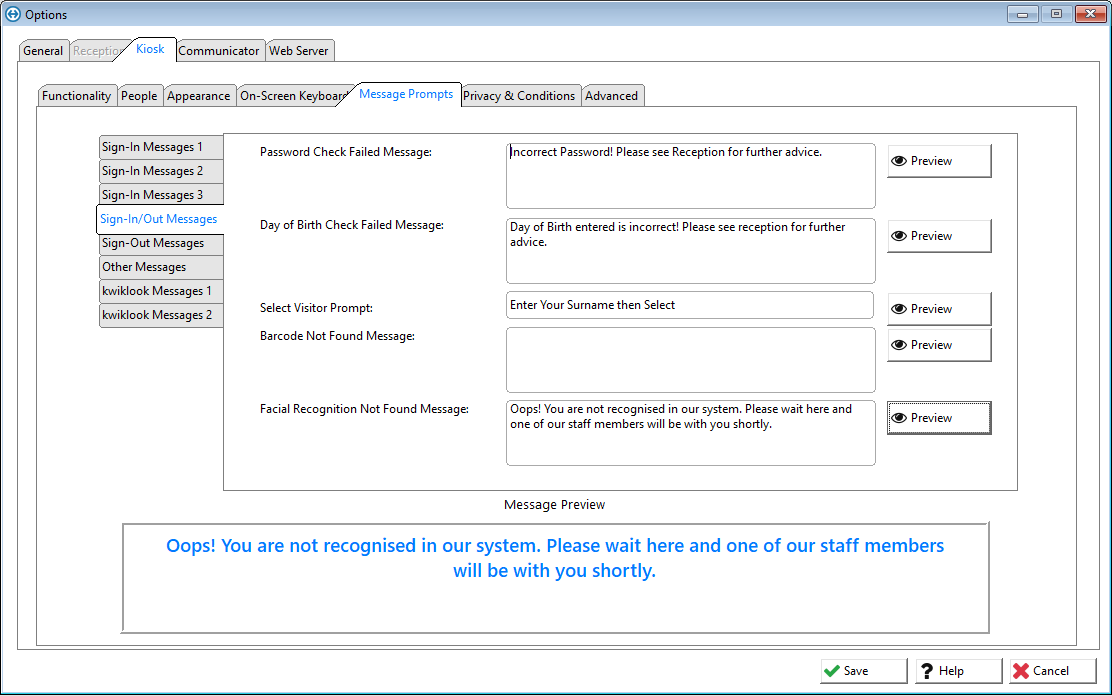Preview the Password Check Failed message
The width and height of the screenshot is (1112, 696).
click(938, 161)
